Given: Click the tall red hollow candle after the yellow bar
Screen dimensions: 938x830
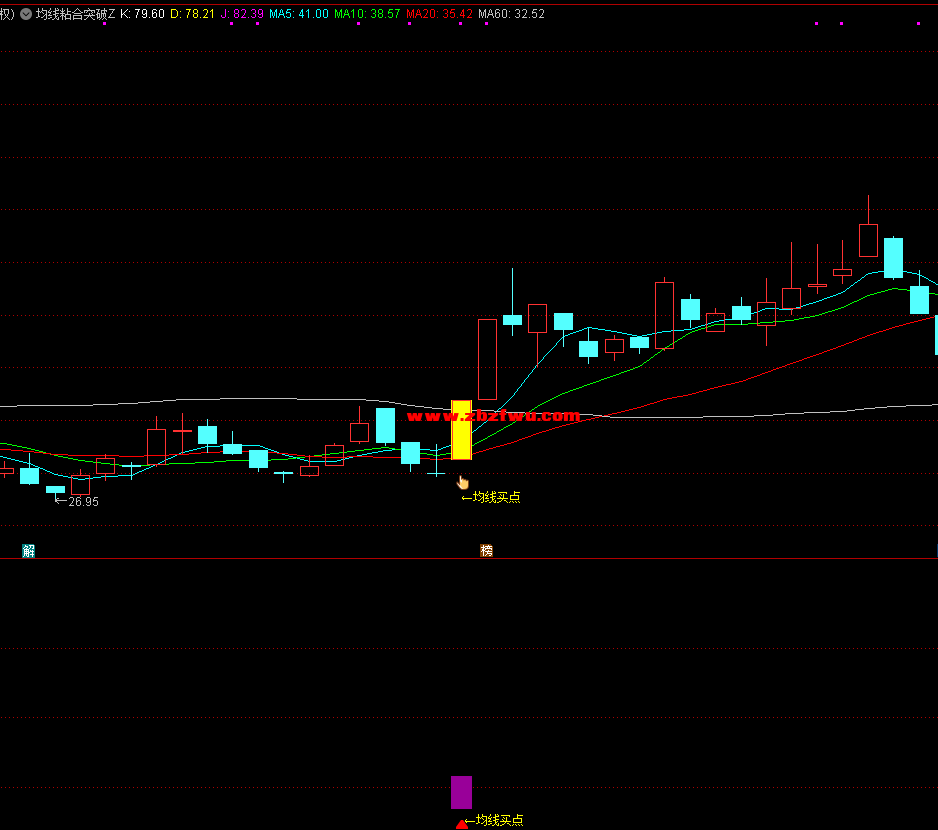Looking at the screenshot, I should [x=487, y=359].
